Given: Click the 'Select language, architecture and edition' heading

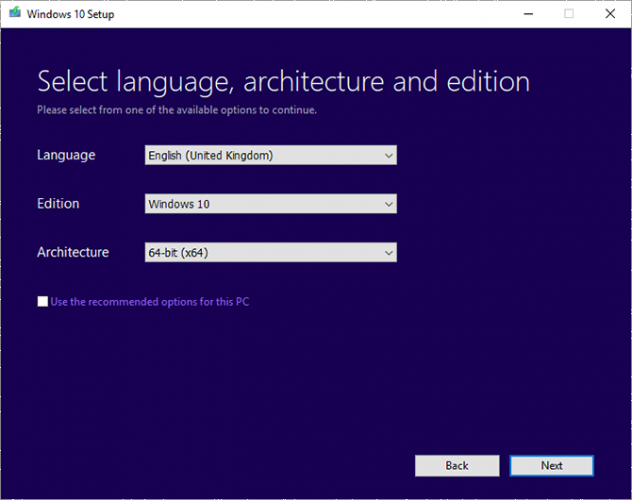Looking at the screenshot, I should pos(283,81).
